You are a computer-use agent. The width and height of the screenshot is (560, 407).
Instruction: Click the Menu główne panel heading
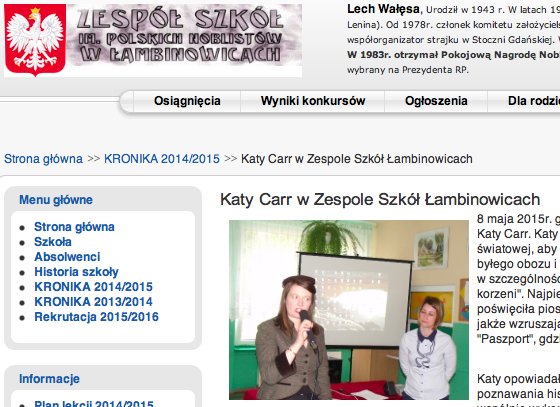[56, 200]
